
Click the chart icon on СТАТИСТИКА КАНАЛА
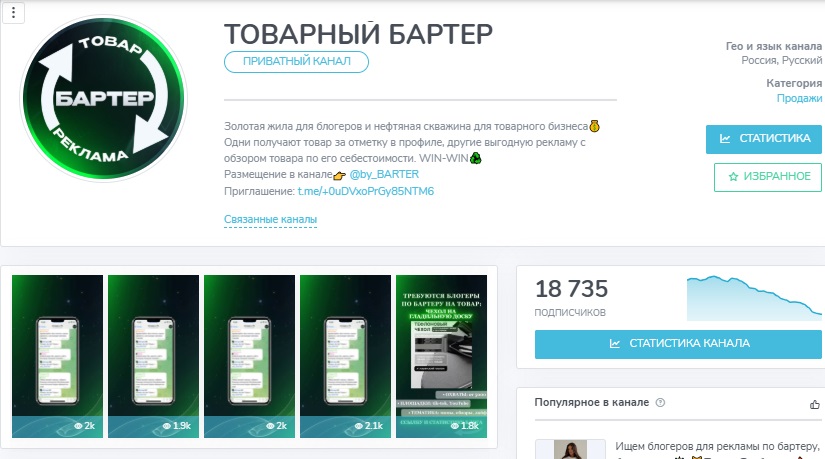(x=614, y=344)
